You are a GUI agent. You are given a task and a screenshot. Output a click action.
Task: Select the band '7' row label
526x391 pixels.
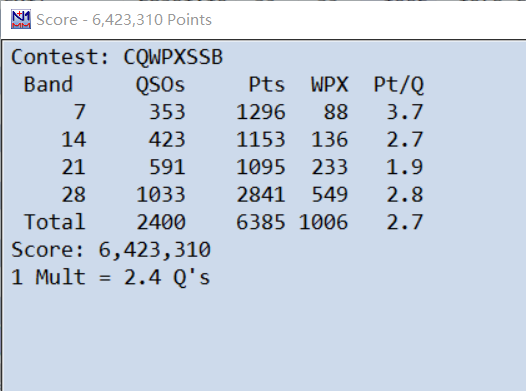click(79, 112)
